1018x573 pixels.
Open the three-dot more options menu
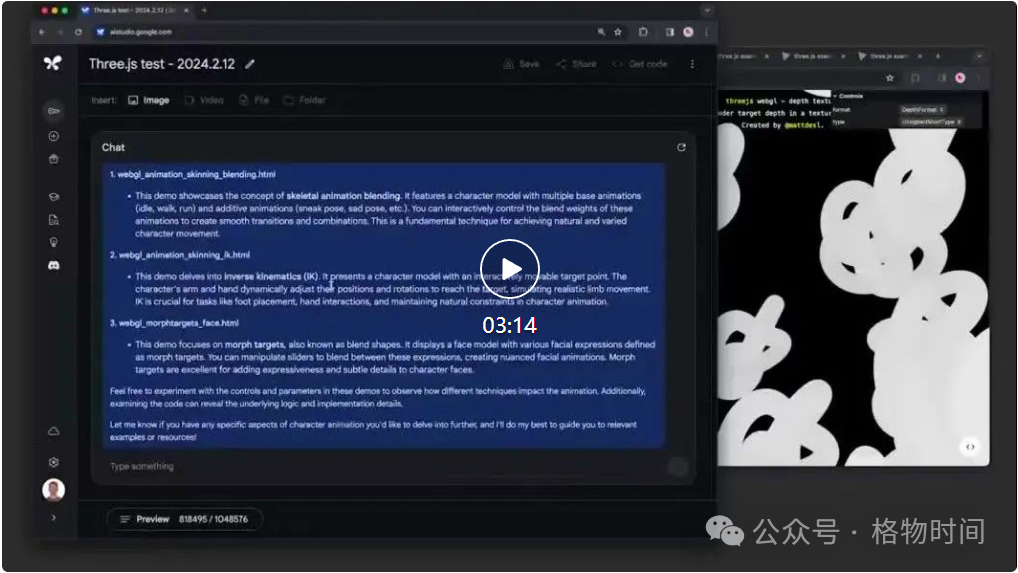(692, 64)
